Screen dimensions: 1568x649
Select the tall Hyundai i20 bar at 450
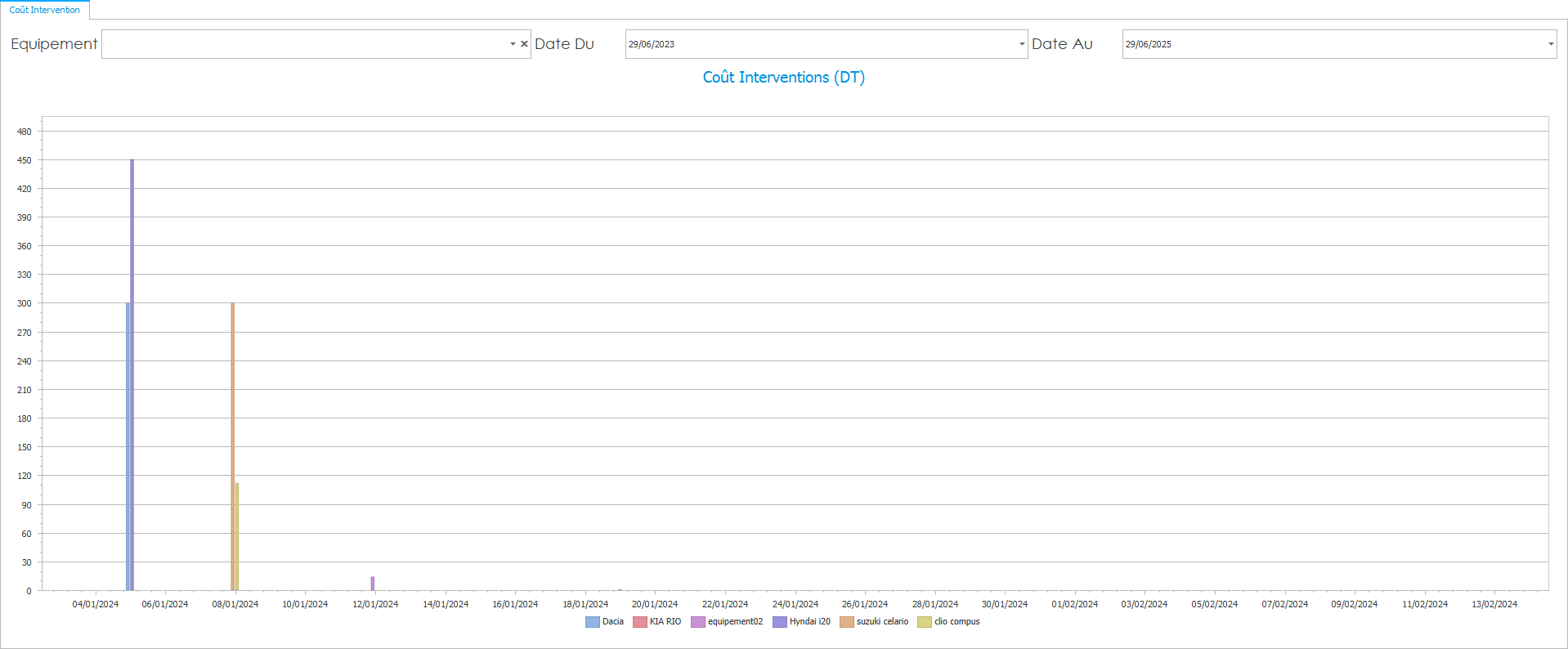[x=132, y=368]
